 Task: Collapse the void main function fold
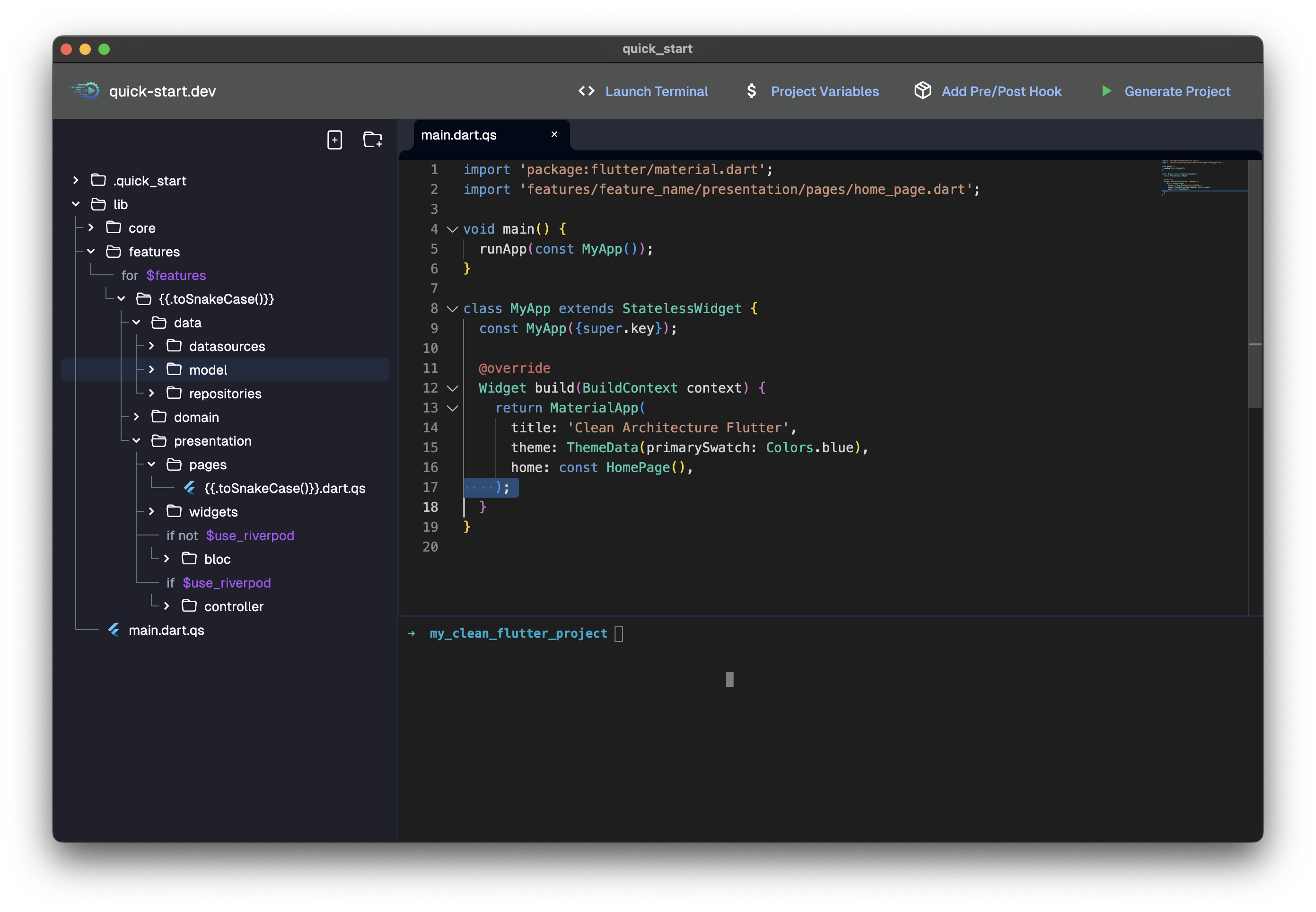452,229
